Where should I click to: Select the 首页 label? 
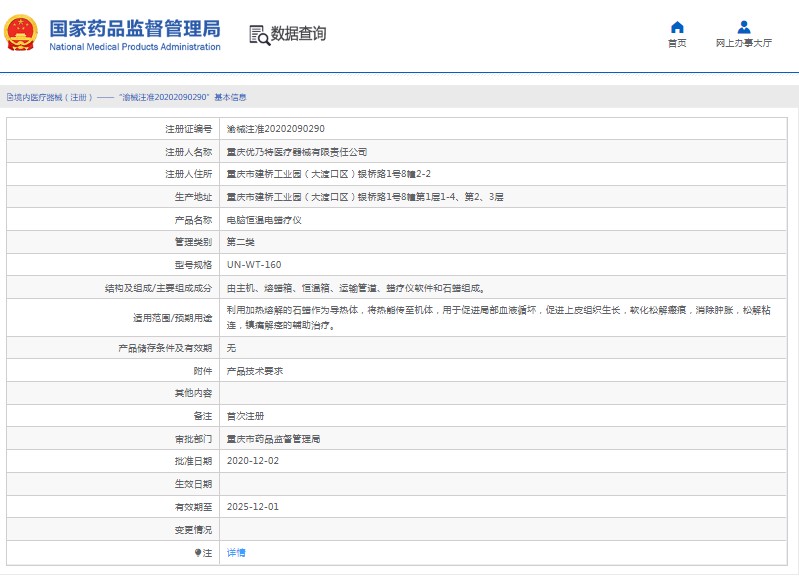coord(677,43)
